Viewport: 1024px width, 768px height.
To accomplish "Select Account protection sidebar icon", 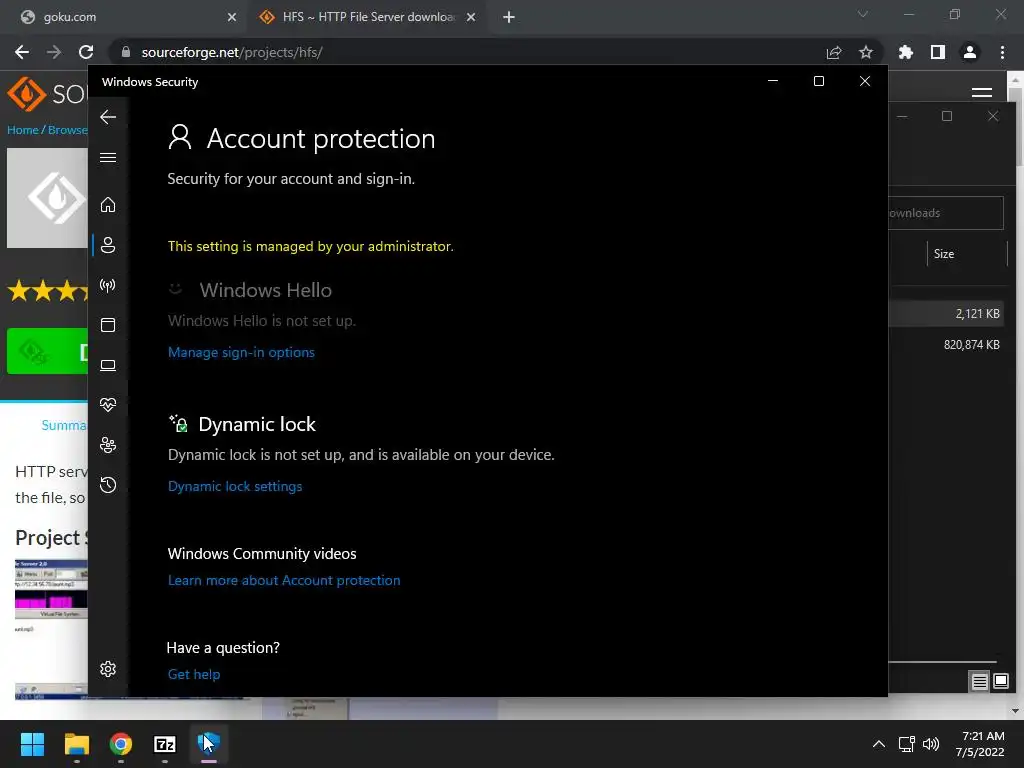I will pos(108,245).
